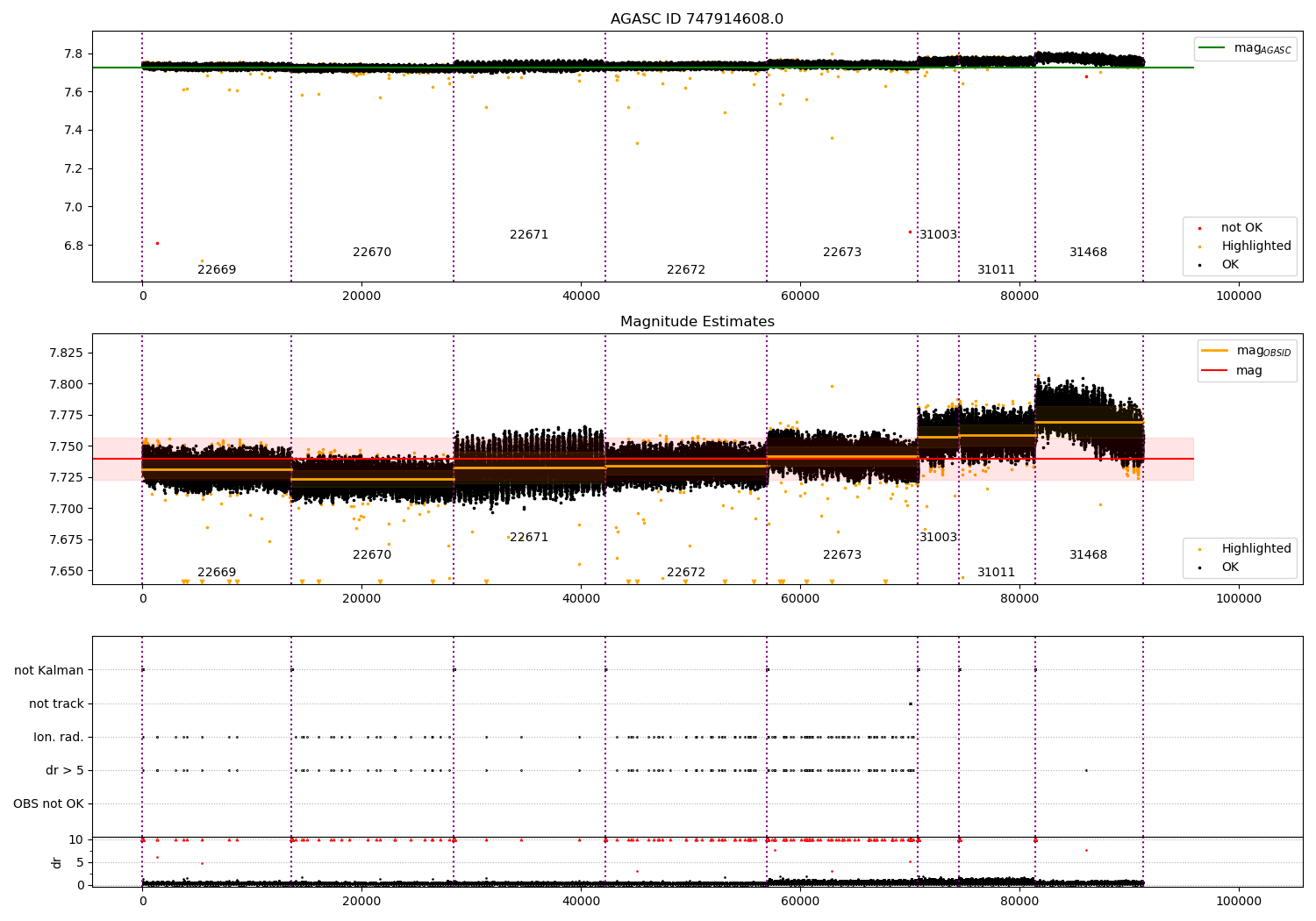Click 'OK' legend label under Highlighted in top plot
1316x921 pixels.
pyautogui.click(x=1230, y=265)
